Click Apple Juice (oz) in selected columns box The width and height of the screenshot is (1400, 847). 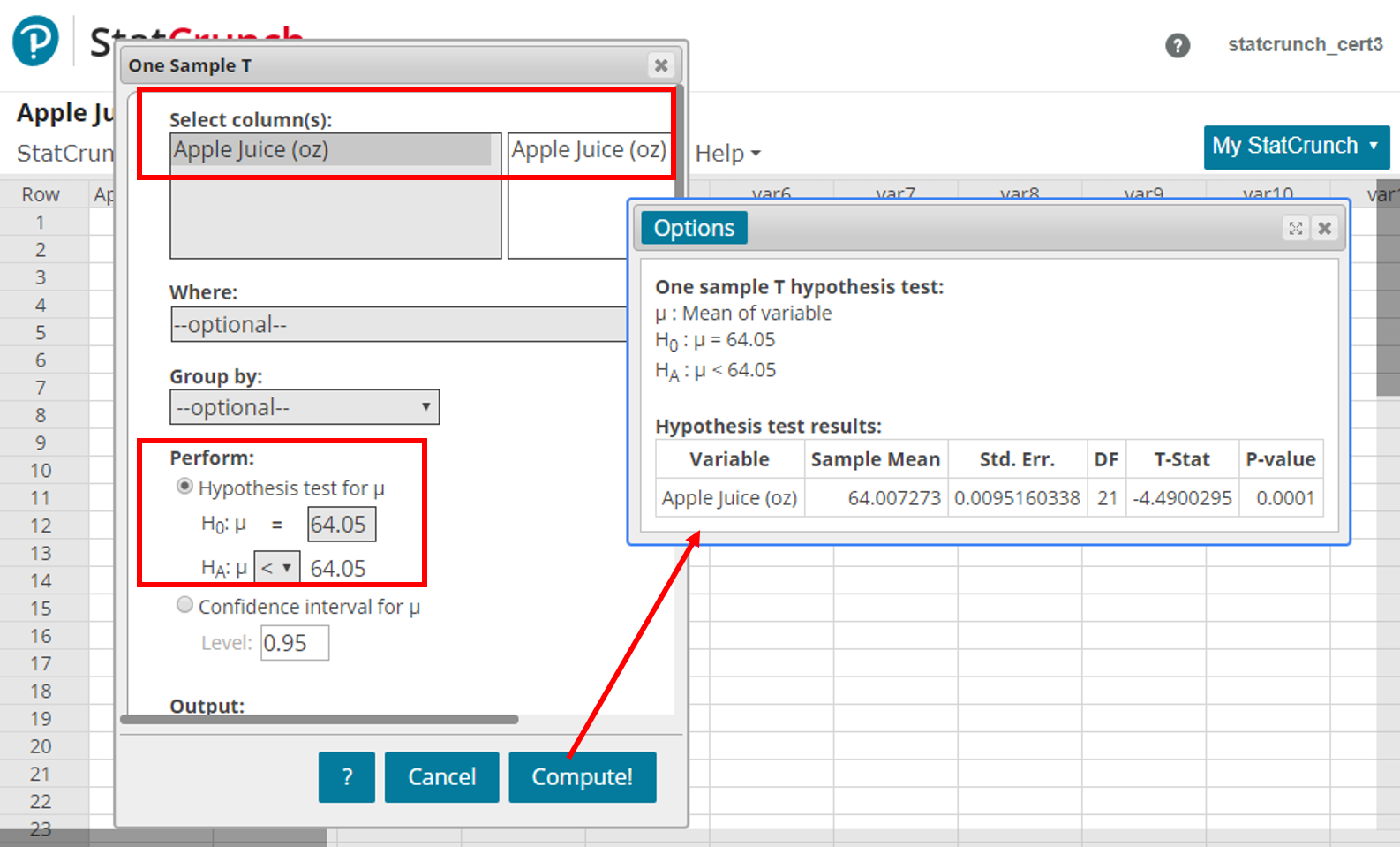(589, 149)
